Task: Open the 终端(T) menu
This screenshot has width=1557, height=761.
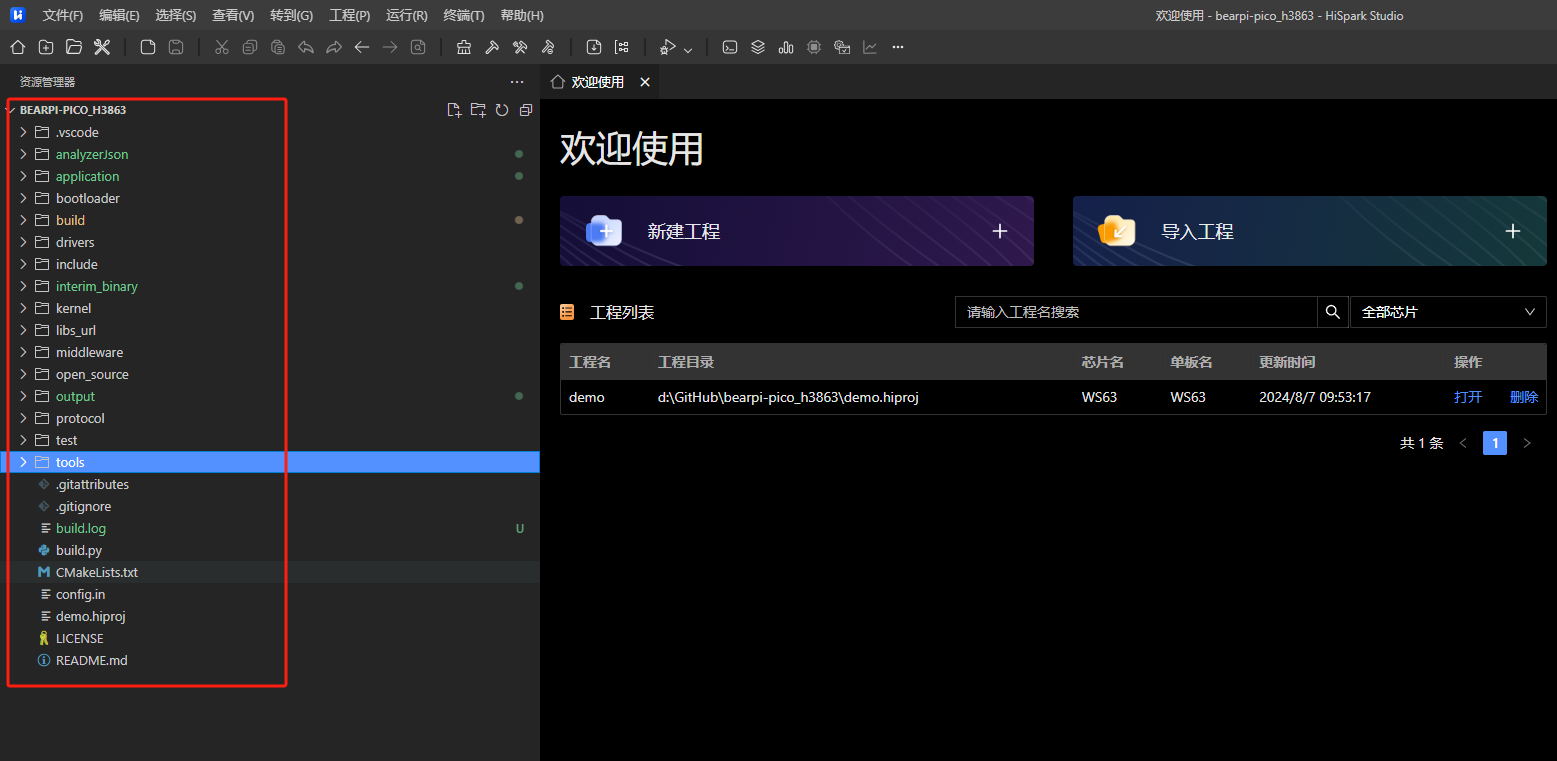Action: click(x=463, y=15)
